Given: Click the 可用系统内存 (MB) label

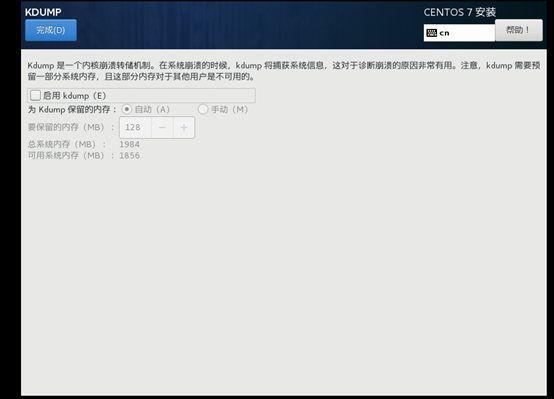Looking at the screenshot, I should pos(71,156).
